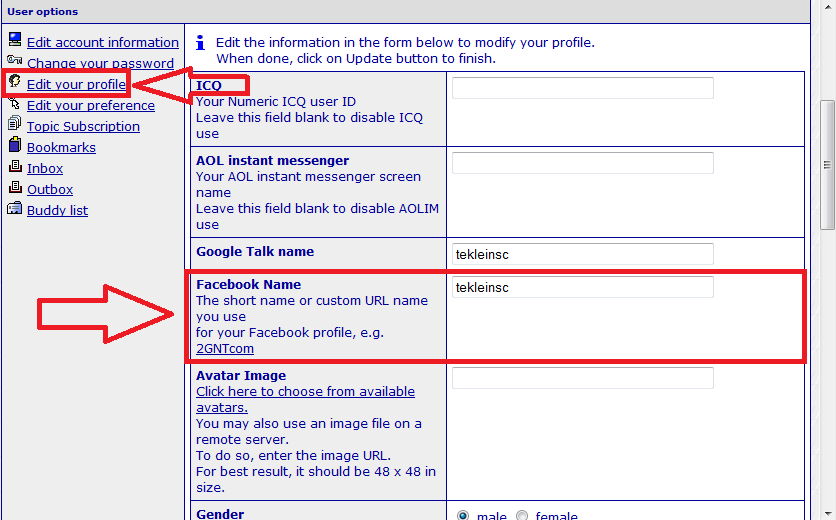This screenshot has height=520, width=836.
Task: Click the vertical scrollbar thumb
Action: point(827,165)
